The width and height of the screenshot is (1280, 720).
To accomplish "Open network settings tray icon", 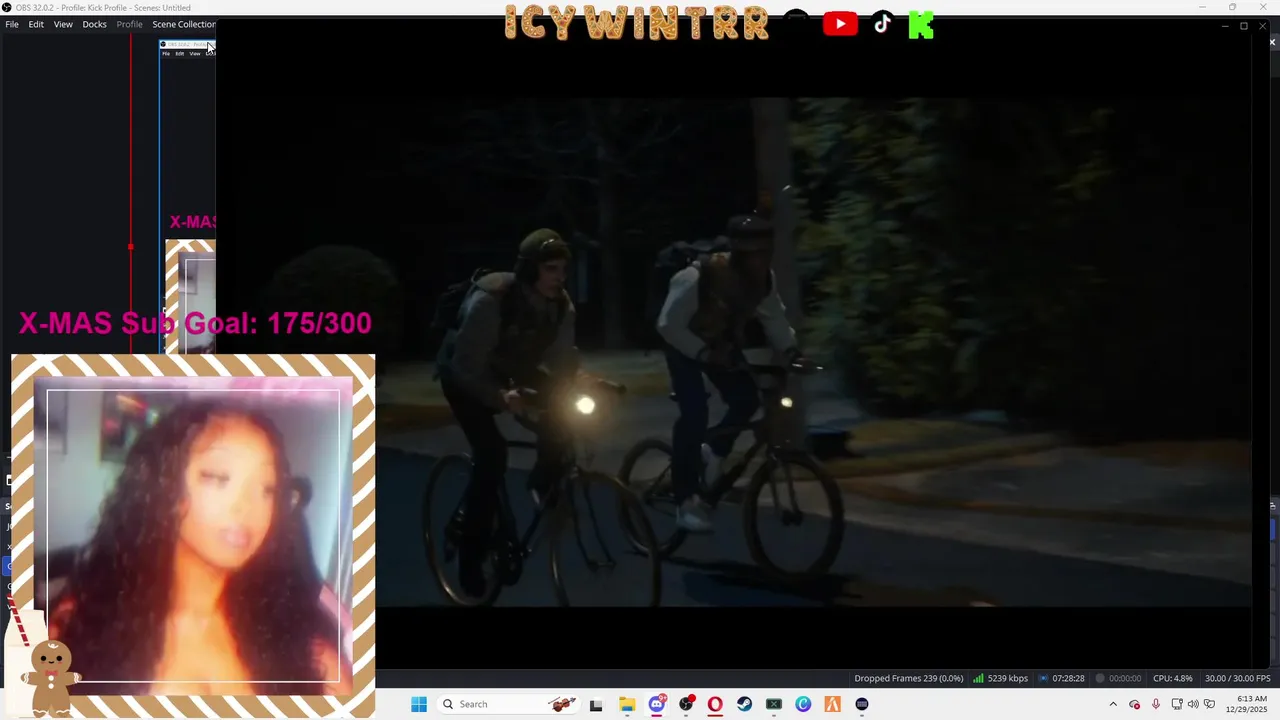I will tap(1177, 704).
